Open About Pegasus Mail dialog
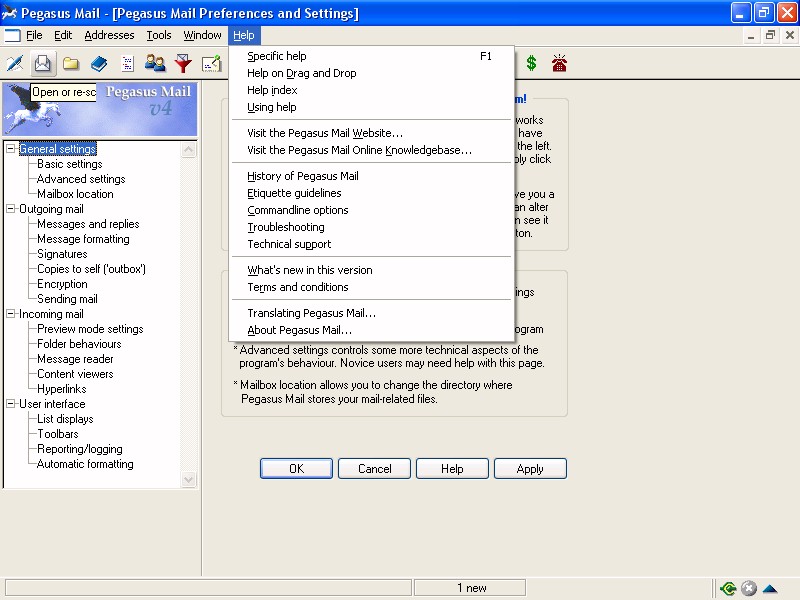This screenshot has width=800, height=600. click(x=371, y=330)
